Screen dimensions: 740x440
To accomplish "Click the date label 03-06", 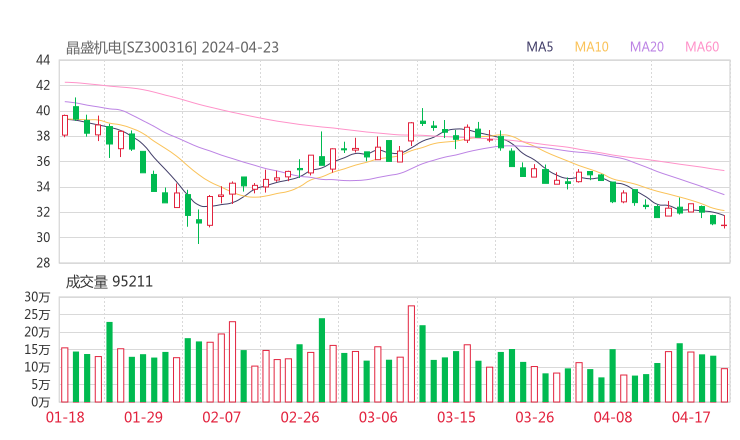I will (x=378, y=417).
